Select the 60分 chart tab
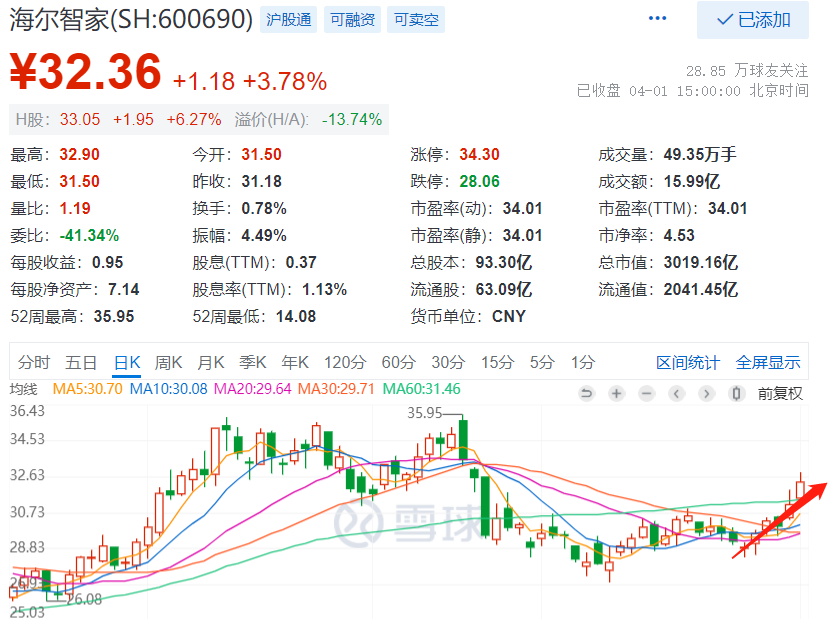 tap(399, 362)
